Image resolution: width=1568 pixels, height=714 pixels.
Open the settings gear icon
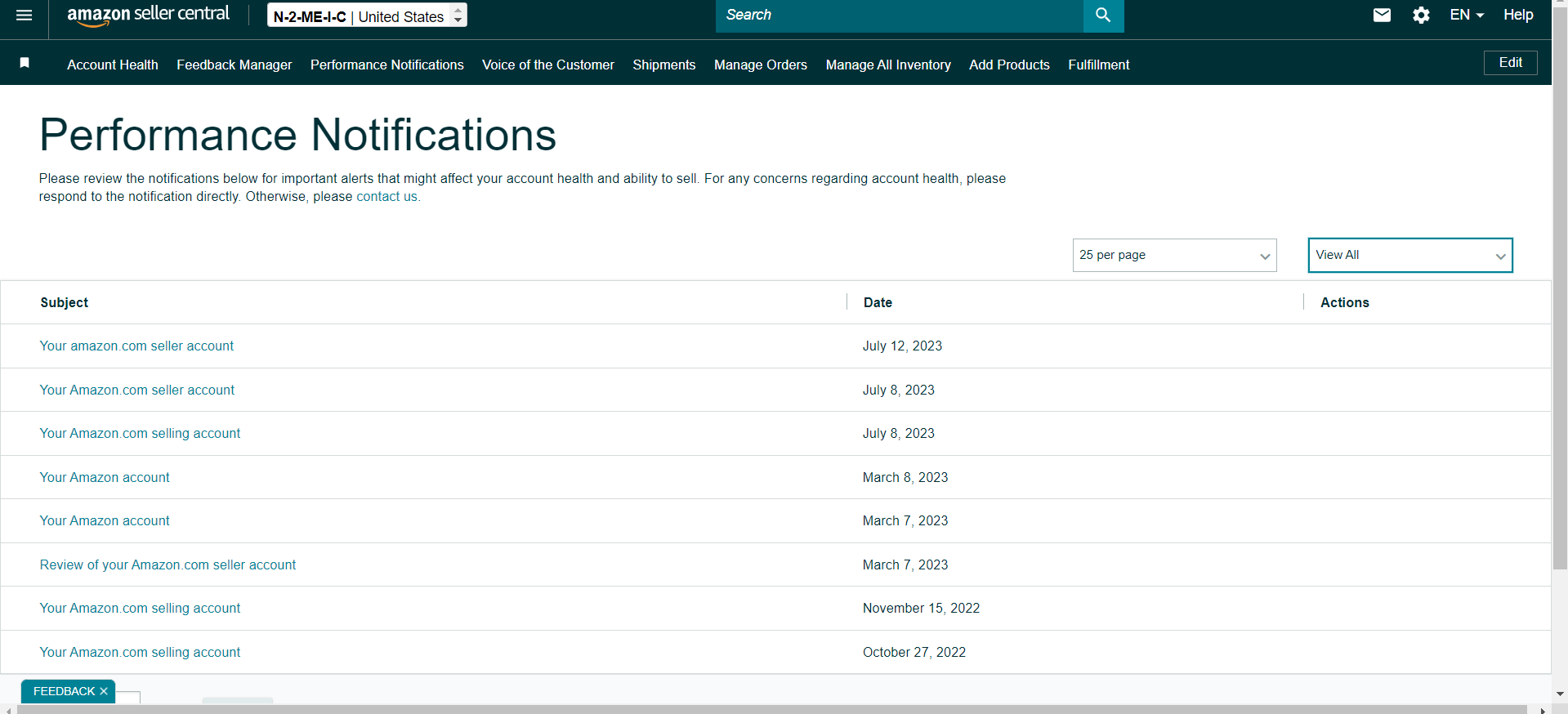(x=1421, y=16)
